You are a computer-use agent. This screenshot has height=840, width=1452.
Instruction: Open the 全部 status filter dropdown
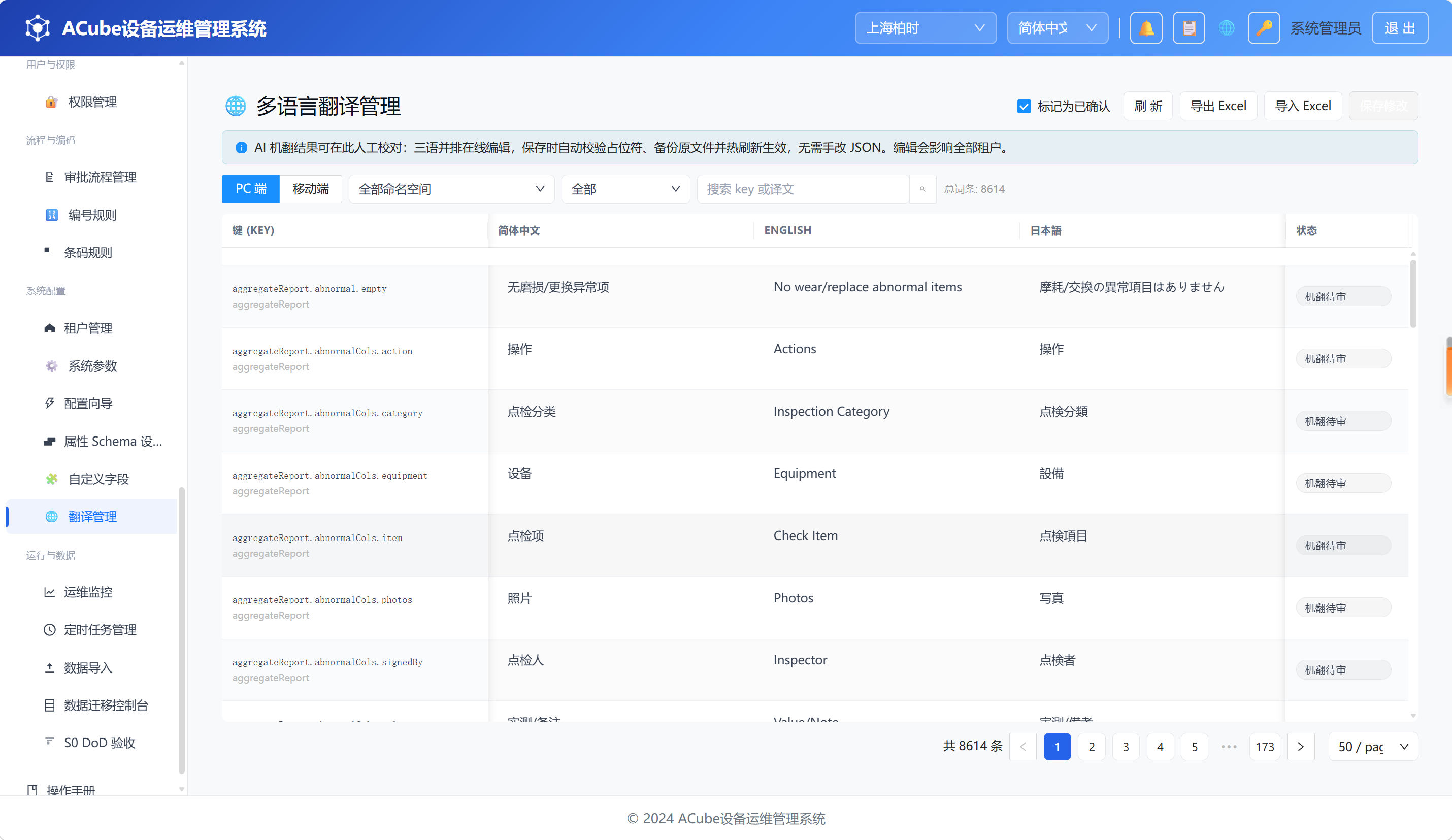626,189
